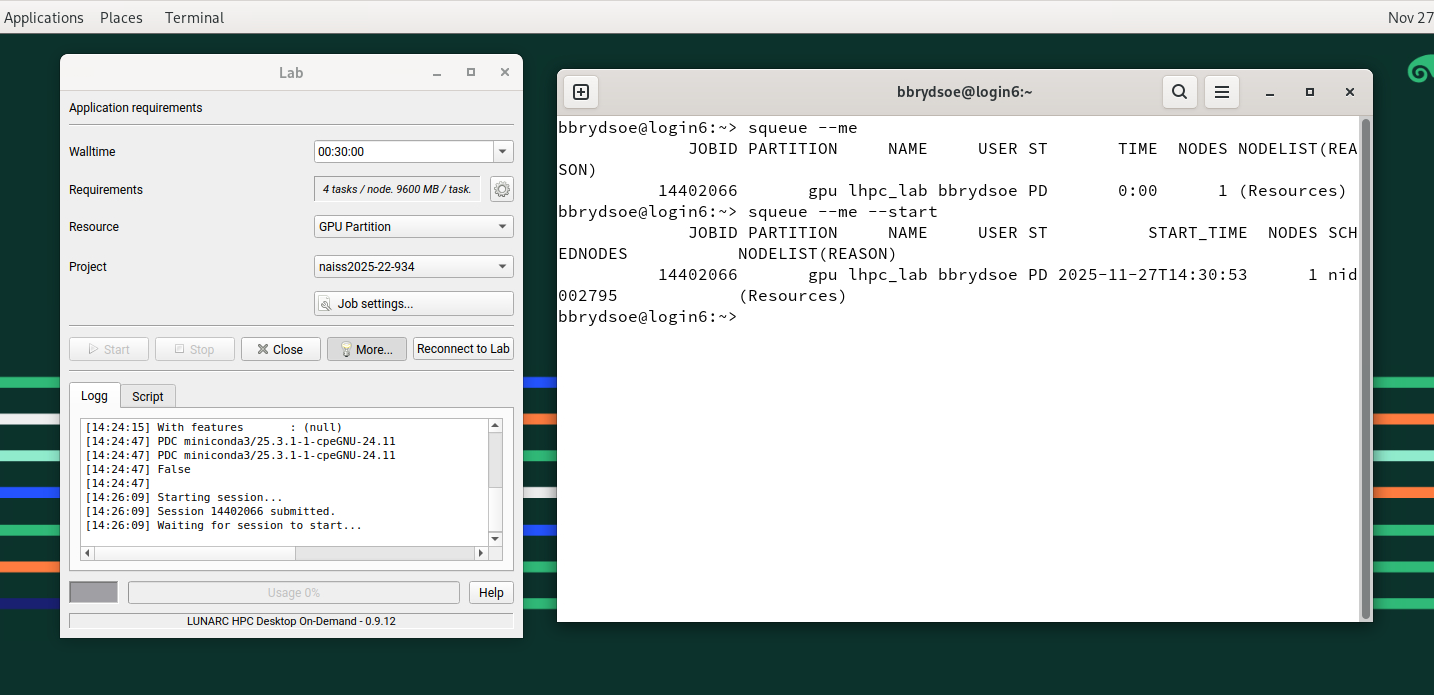This screenshot has width=1434, height=695.
Task: Select the Logg tab
Action: [94, 396]
